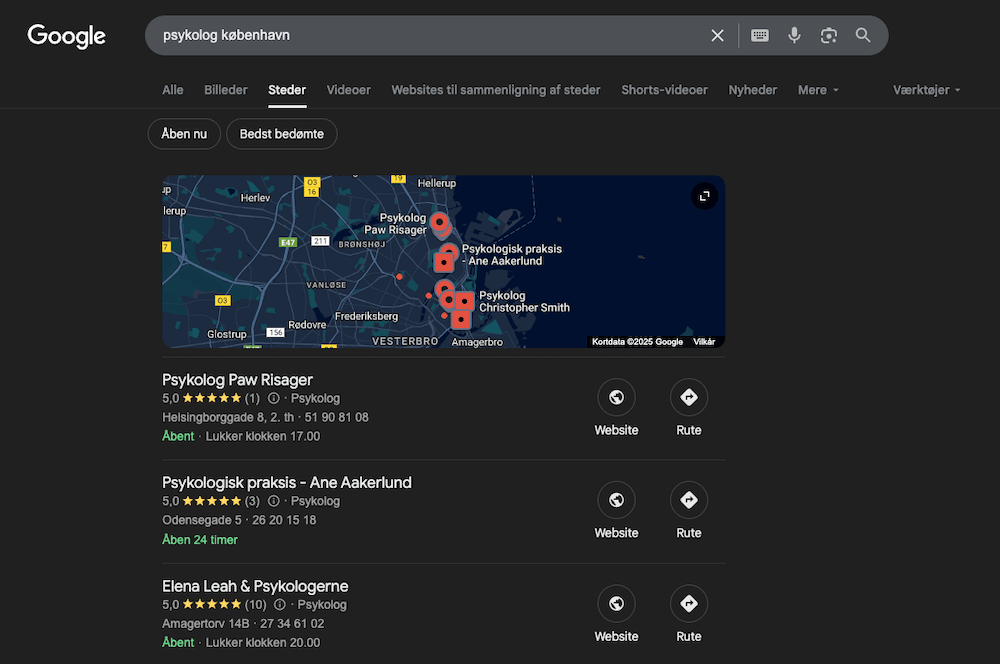
Task: Get route to Elena Leah & Psykologerne
Action: [689, 614]
